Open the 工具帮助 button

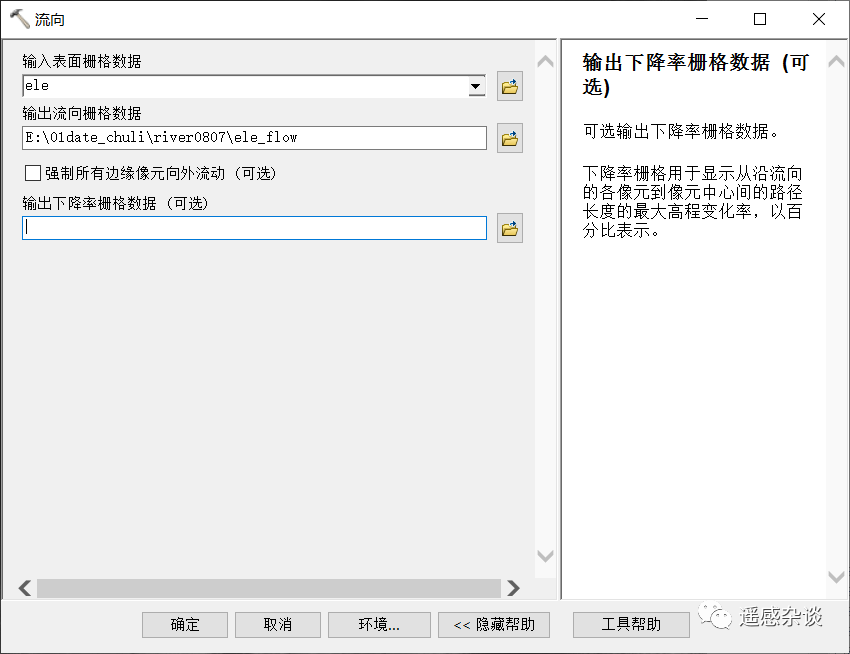(x=631, y=625)
